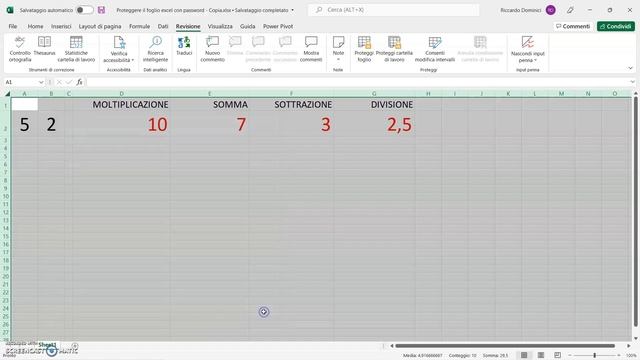Viewport: 640px width, 360px height.
Task: Select the cell SOTTRAZIONE
Action: point(291,104)
